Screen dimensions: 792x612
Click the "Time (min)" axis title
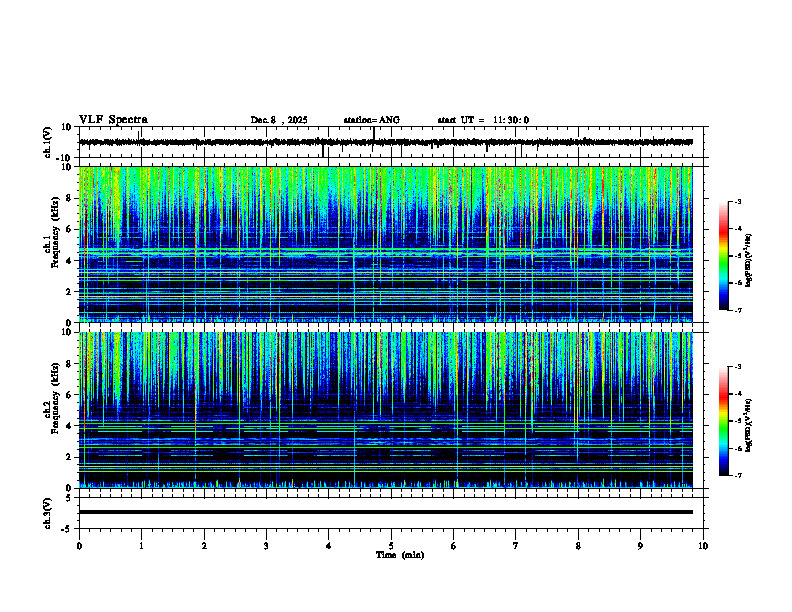click(400, 555)
